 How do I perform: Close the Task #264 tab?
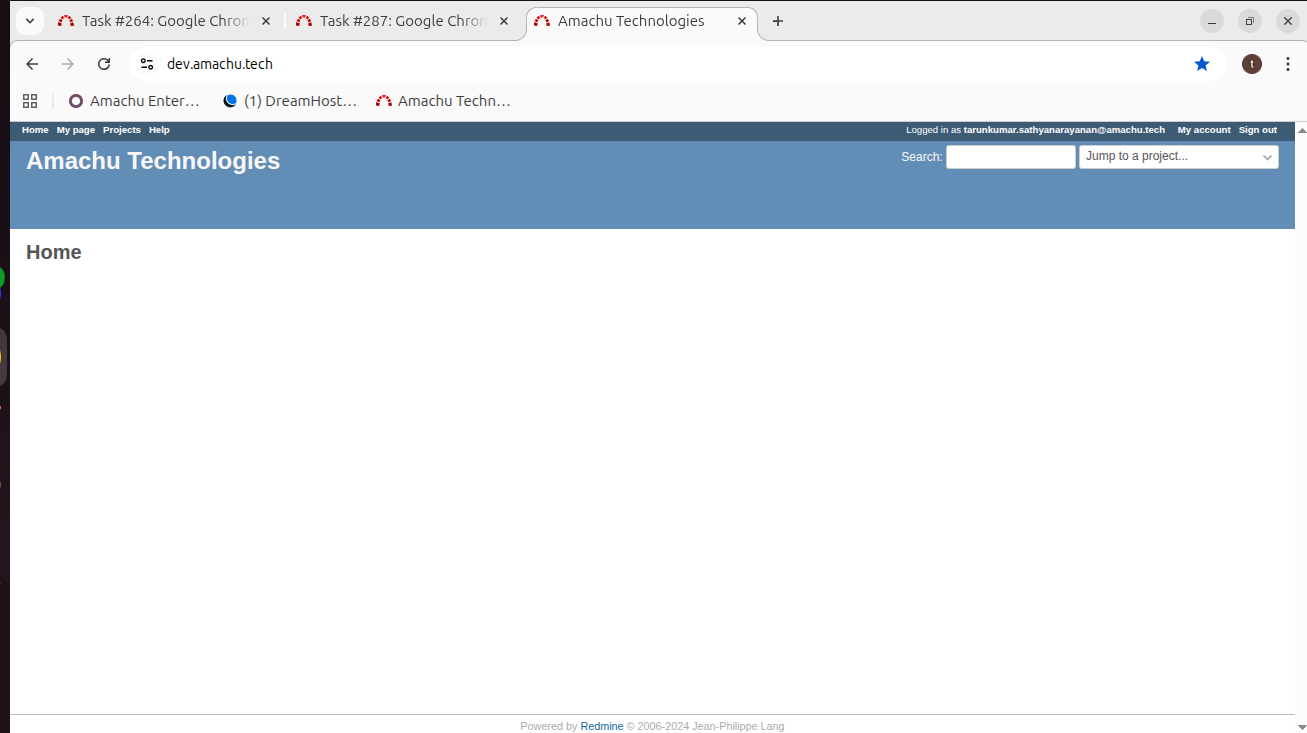coord(266,21)
